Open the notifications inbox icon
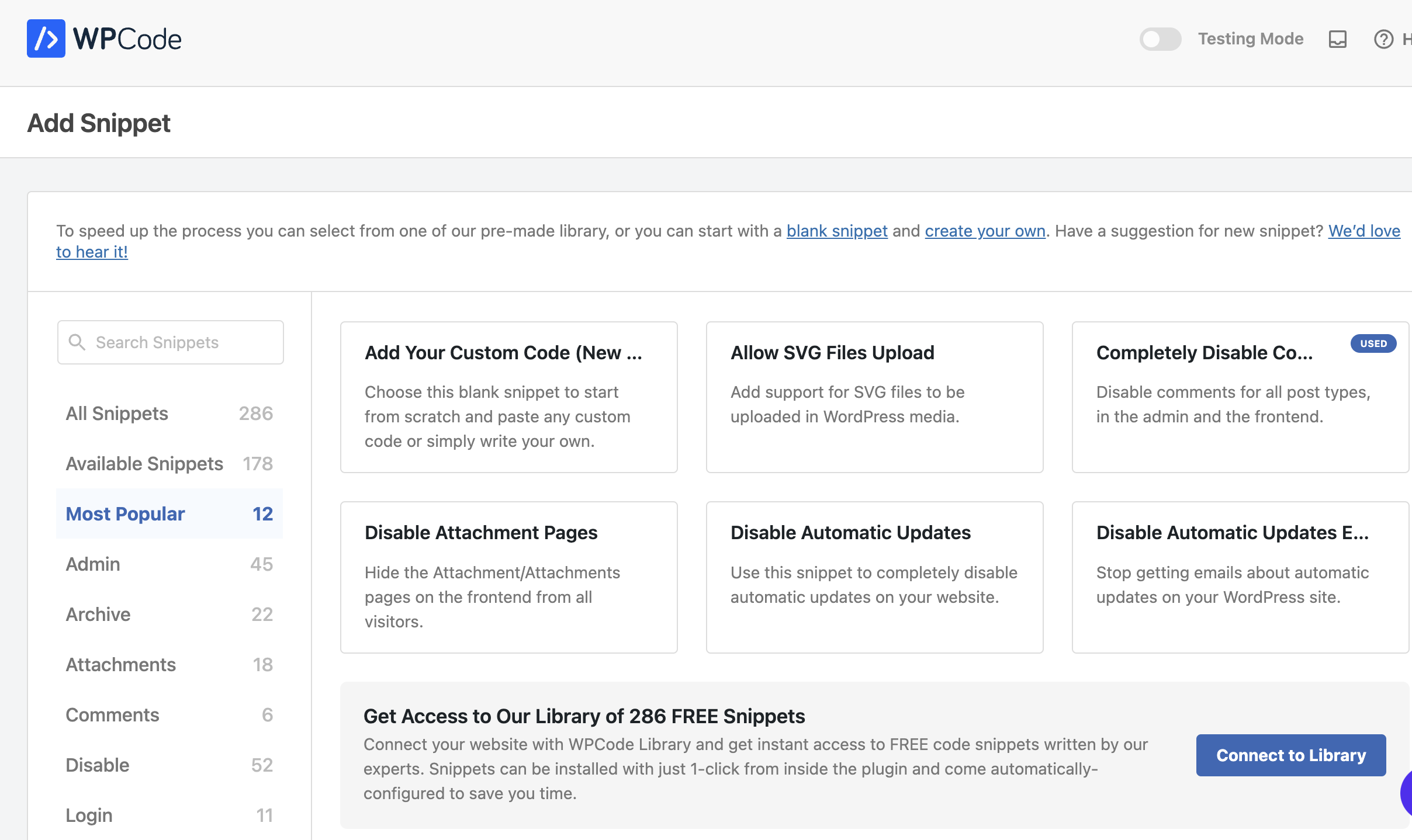 tap(1338, 39)
